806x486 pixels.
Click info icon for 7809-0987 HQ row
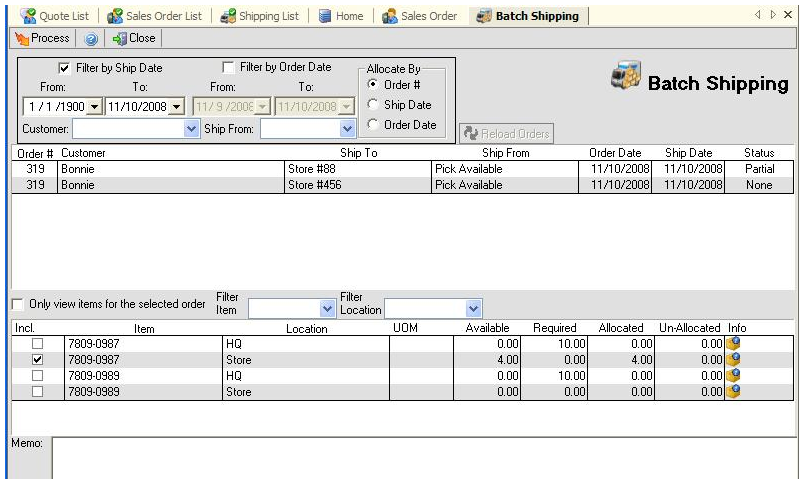735,343
